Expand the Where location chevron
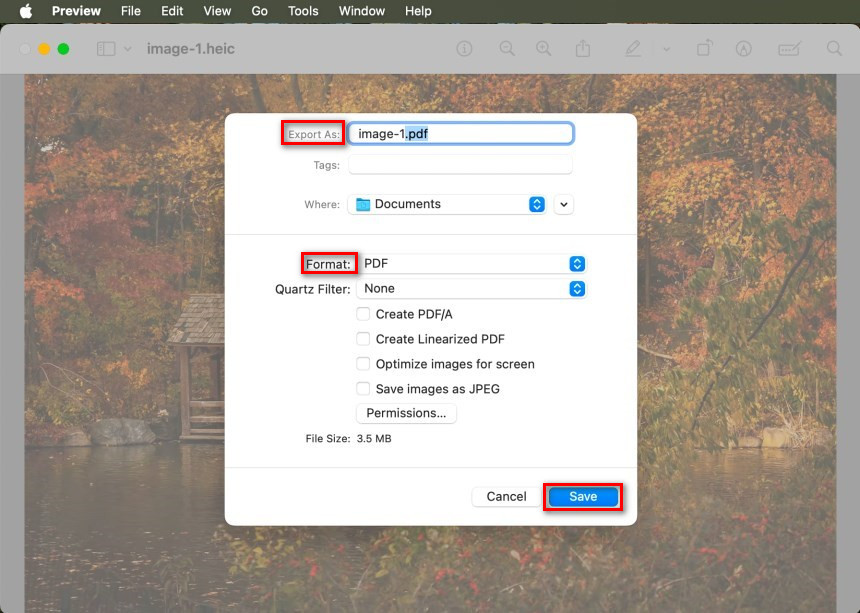This screenshot has width=860, height=613. click(563, 204)
